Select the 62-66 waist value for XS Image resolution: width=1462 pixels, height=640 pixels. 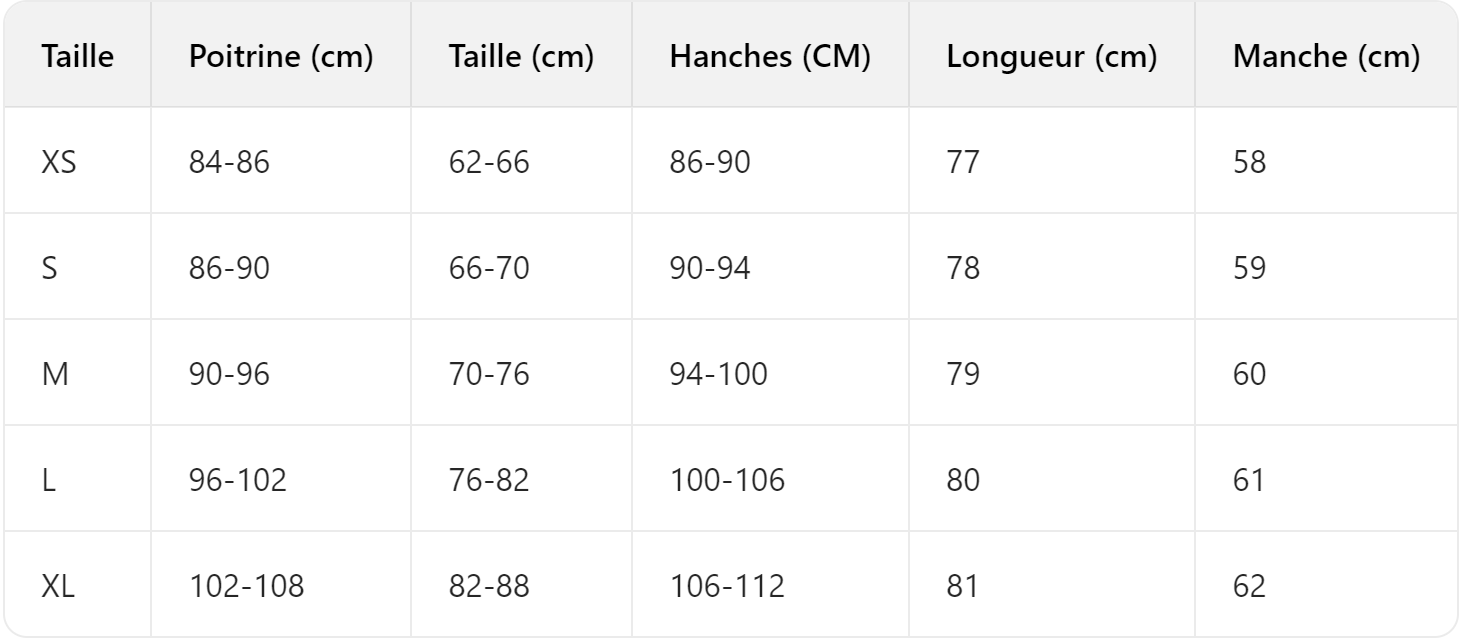click(489, 163)
